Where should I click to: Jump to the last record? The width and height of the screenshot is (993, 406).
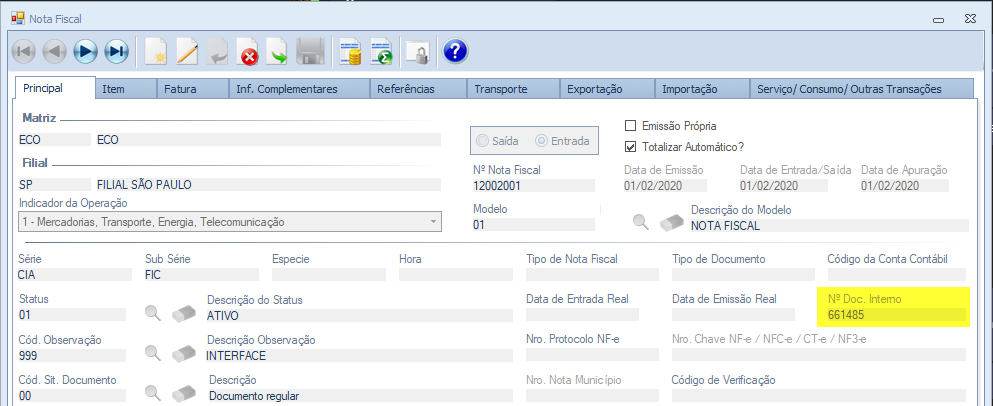(117, 51)
